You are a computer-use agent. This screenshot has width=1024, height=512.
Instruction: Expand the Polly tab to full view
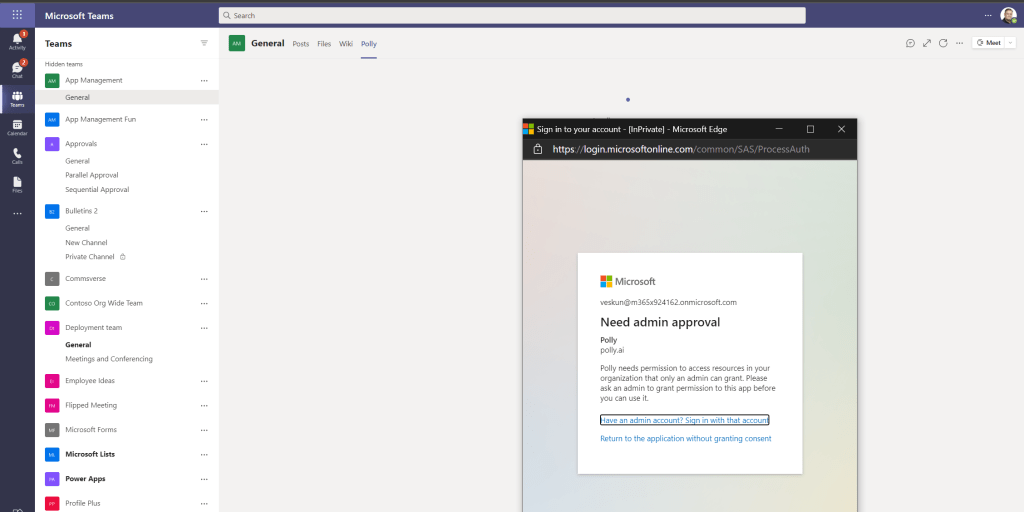(x=927, y=43)
